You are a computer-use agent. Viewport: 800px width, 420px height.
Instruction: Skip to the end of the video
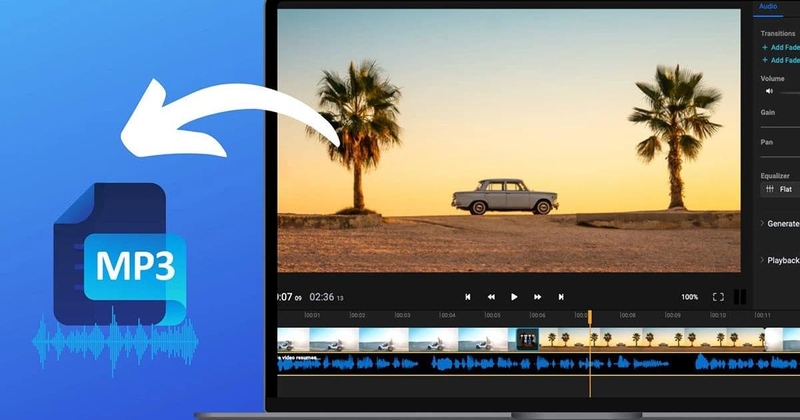561,297
